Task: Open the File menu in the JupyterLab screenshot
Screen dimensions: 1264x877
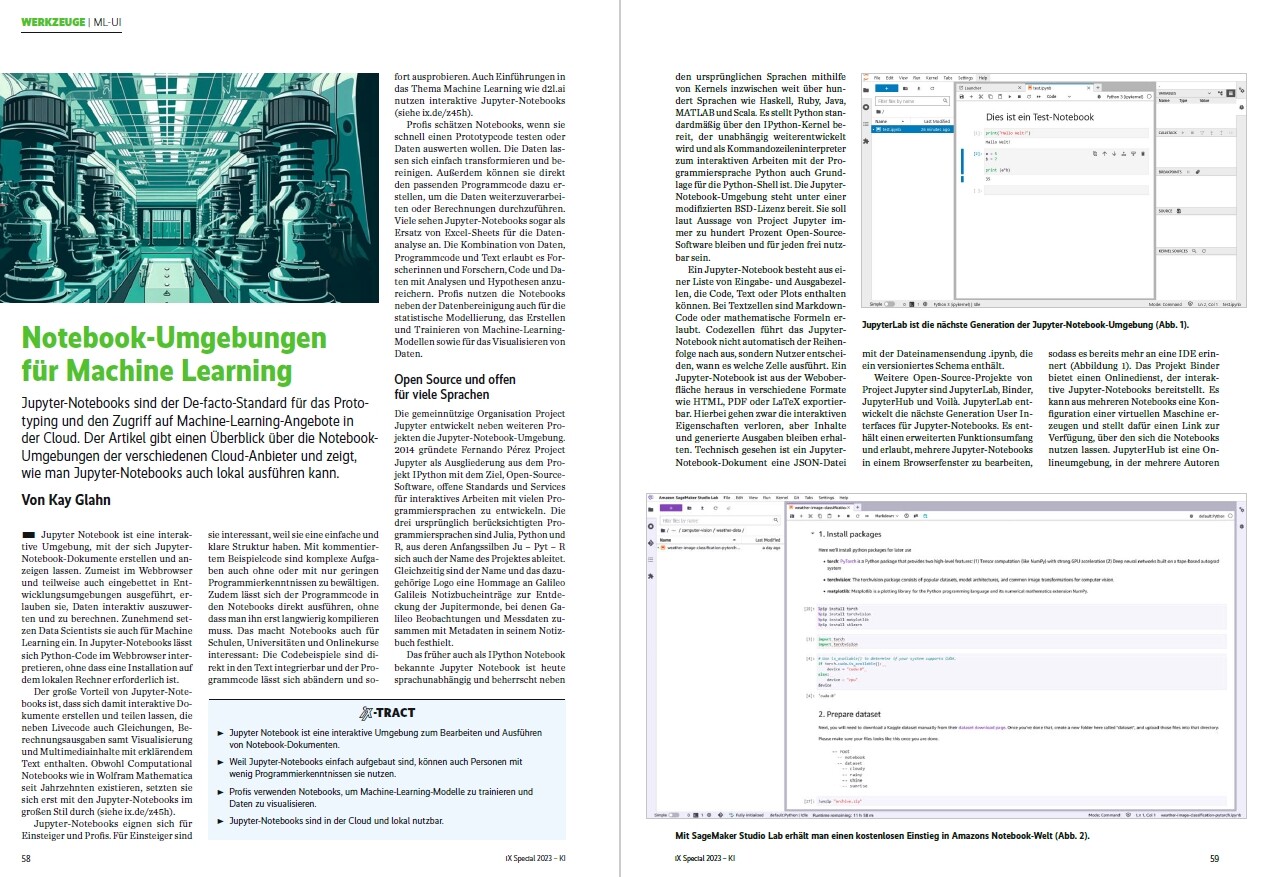Action: (x=877, y=78)
